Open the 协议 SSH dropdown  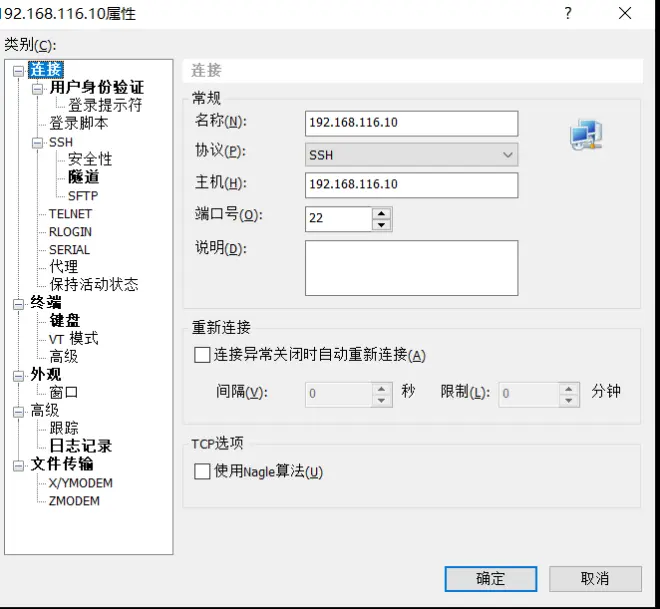click(411, 155)
